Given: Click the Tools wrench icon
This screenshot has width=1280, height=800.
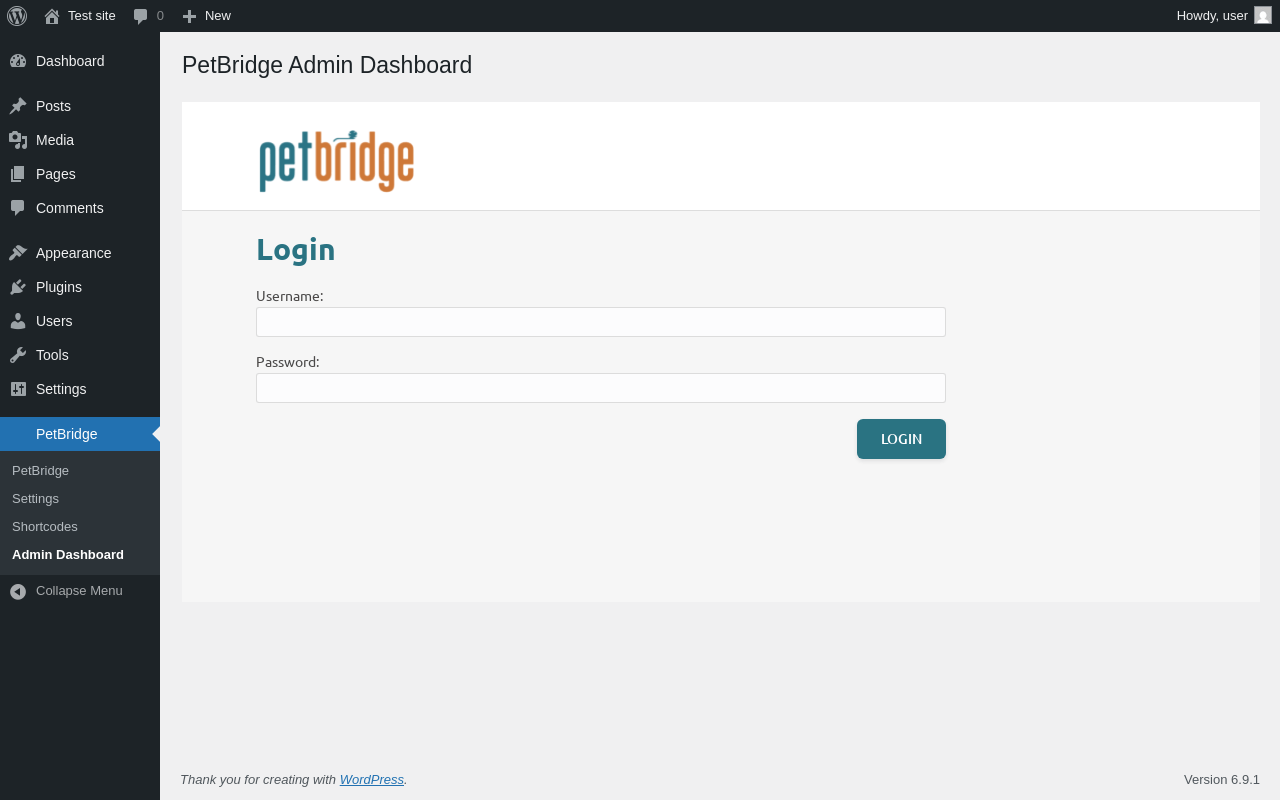Looking at the screenshot, I should (18, 355).
